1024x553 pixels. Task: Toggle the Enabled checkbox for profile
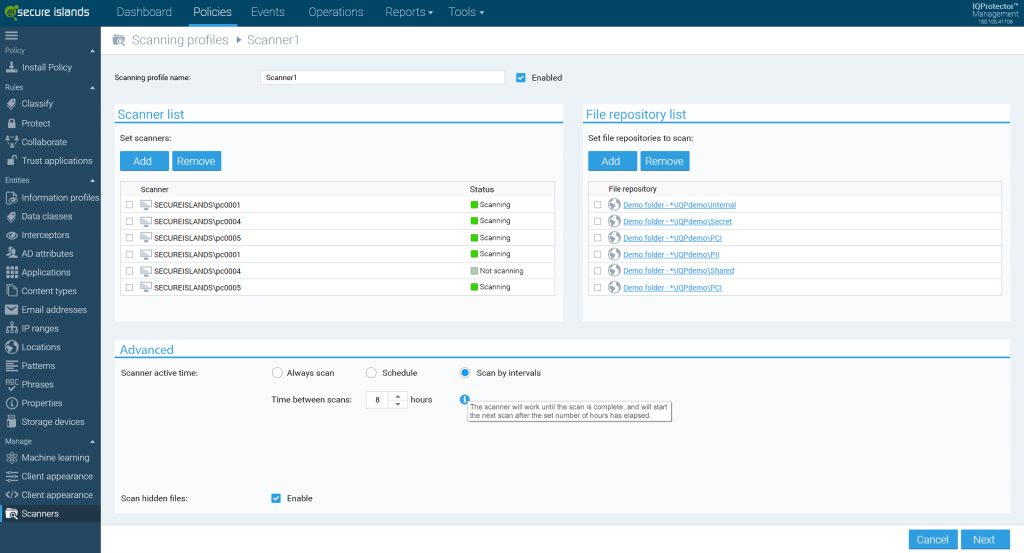pyautogui.click(x=520, y=78)
